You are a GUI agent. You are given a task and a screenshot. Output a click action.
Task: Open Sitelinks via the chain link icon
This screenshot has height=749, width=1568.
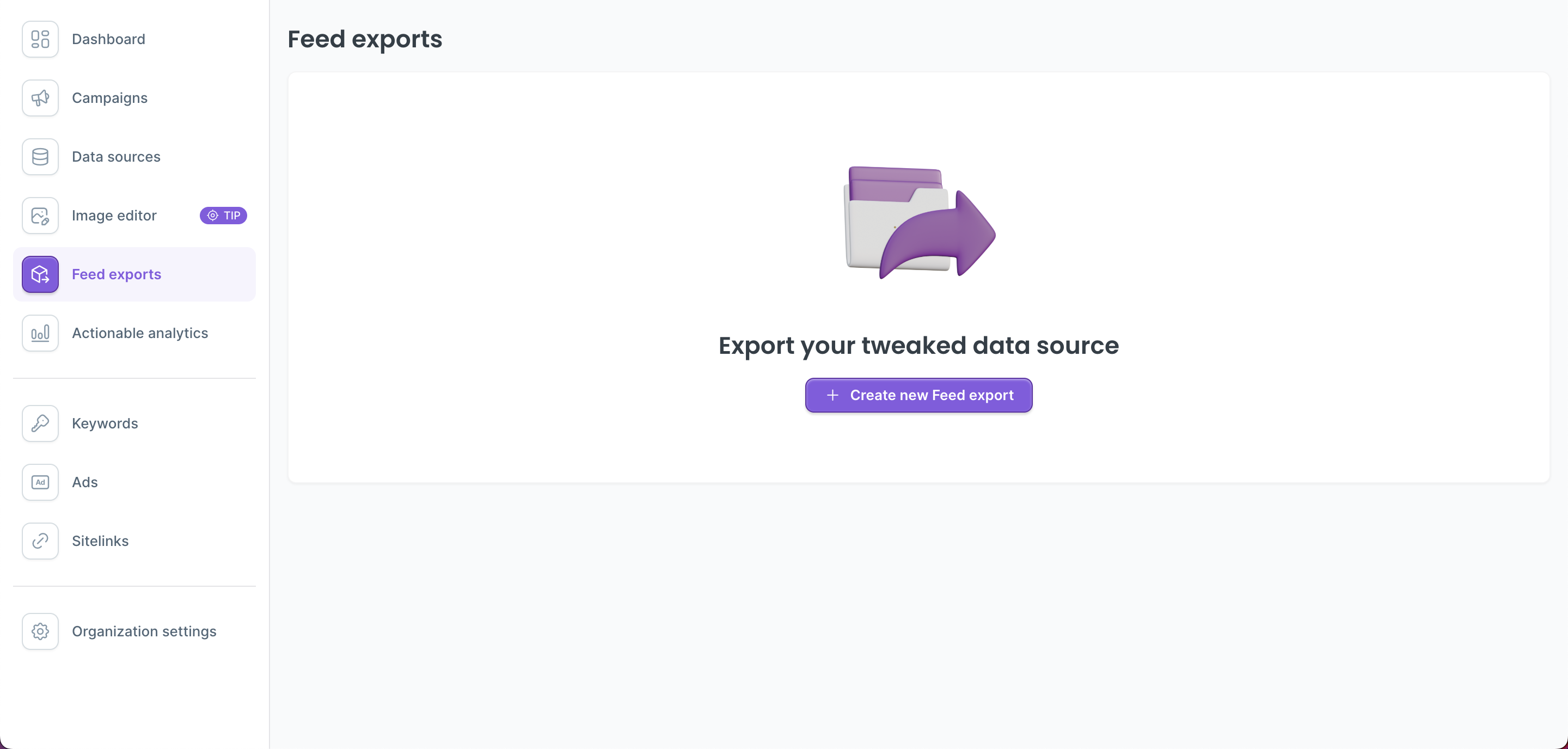[x=40, y=541]
